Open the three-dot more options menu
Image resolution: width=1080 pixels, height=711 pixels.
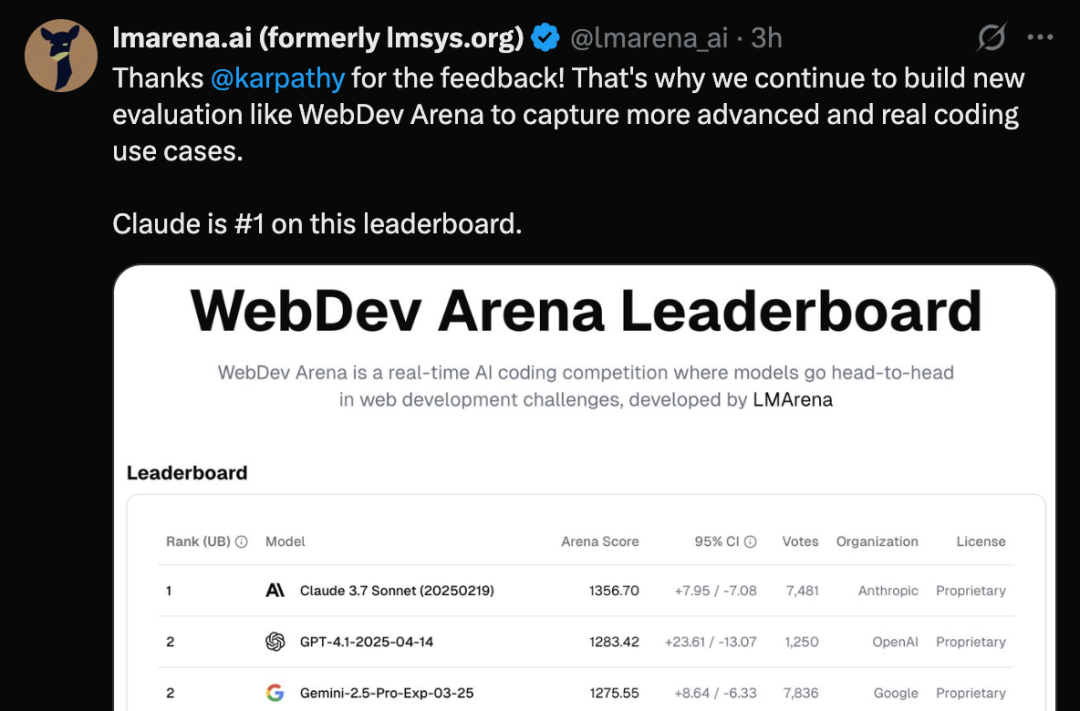pos(1040,37)
